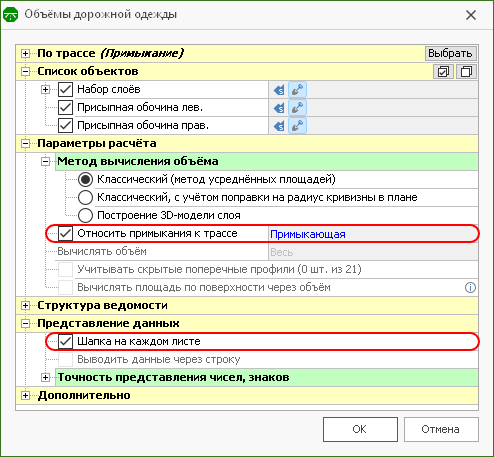Click blue arrow icon for Присыпная обочина прав.
This screenshot has height=457, width=494.
tap(279, 126)
